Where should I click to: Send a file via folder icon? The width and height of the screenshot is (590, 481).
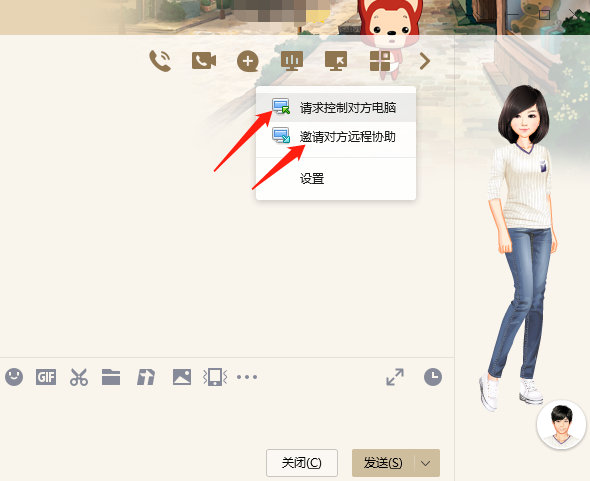[111, 377]
